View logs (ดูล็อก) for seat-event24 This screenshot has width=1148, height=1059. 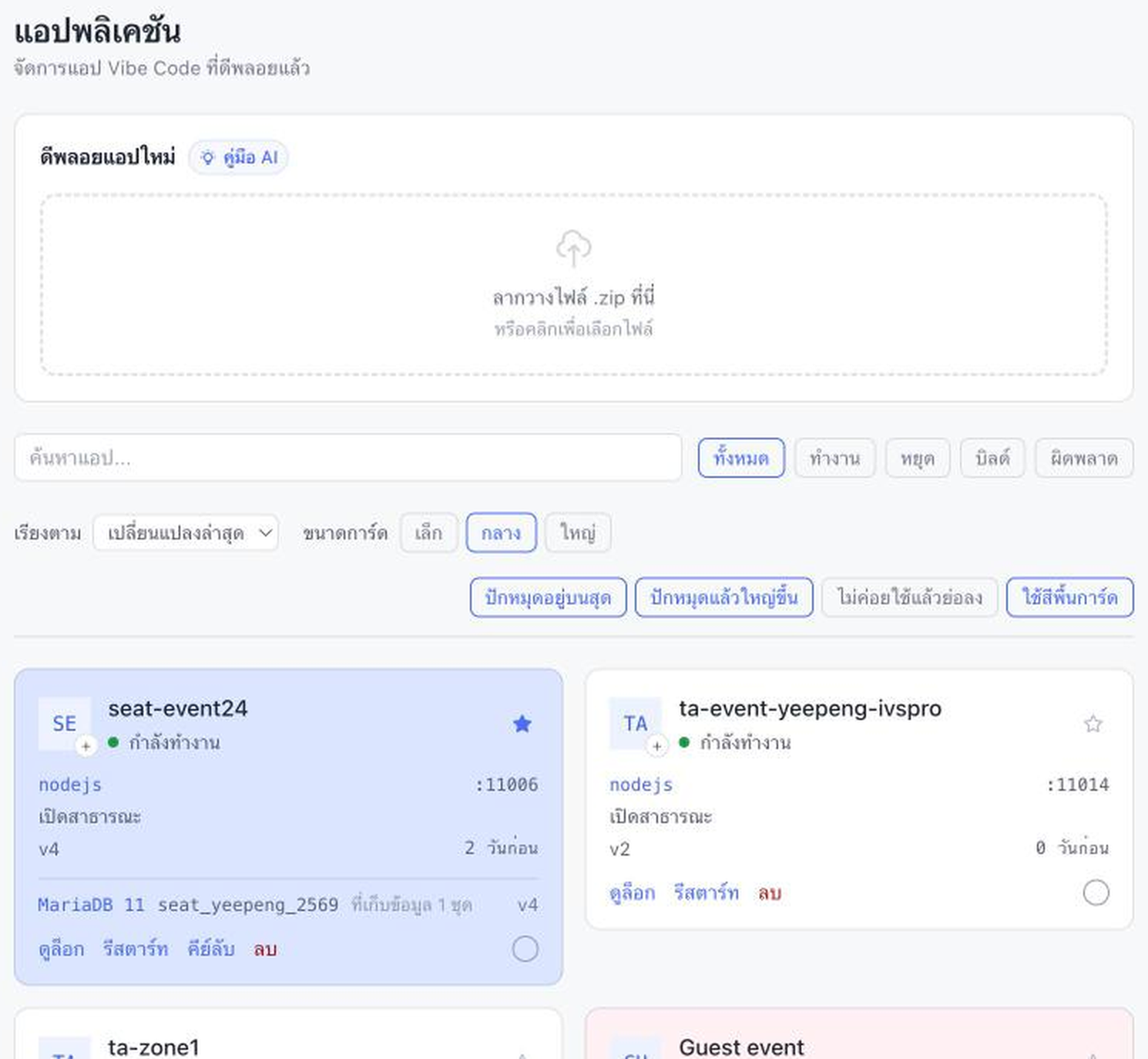pos(62,949)
